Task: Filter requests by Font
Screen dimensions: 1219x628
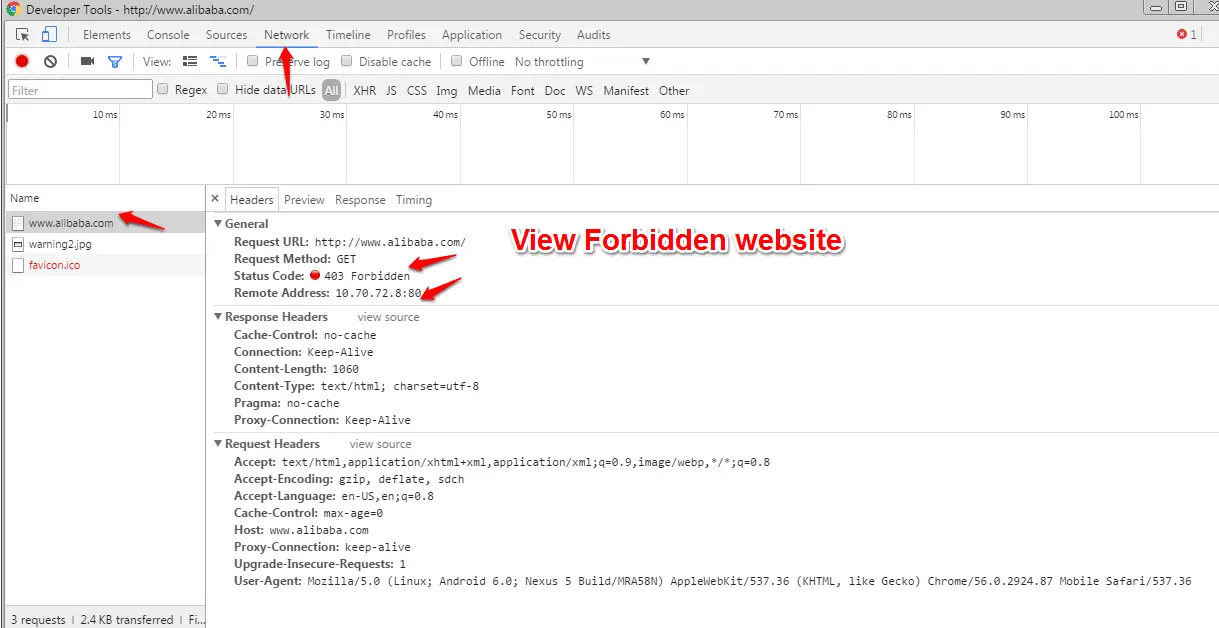Action: 523,90
